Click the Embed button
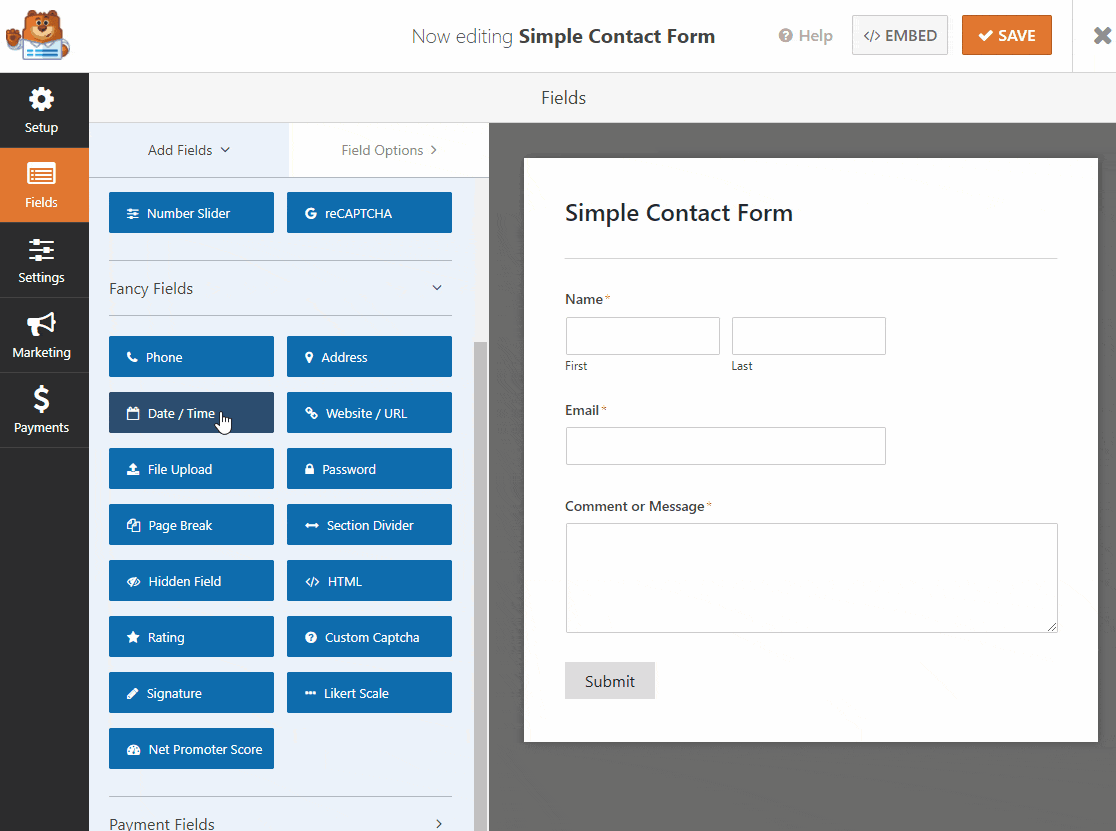 [x=900, y=36]
